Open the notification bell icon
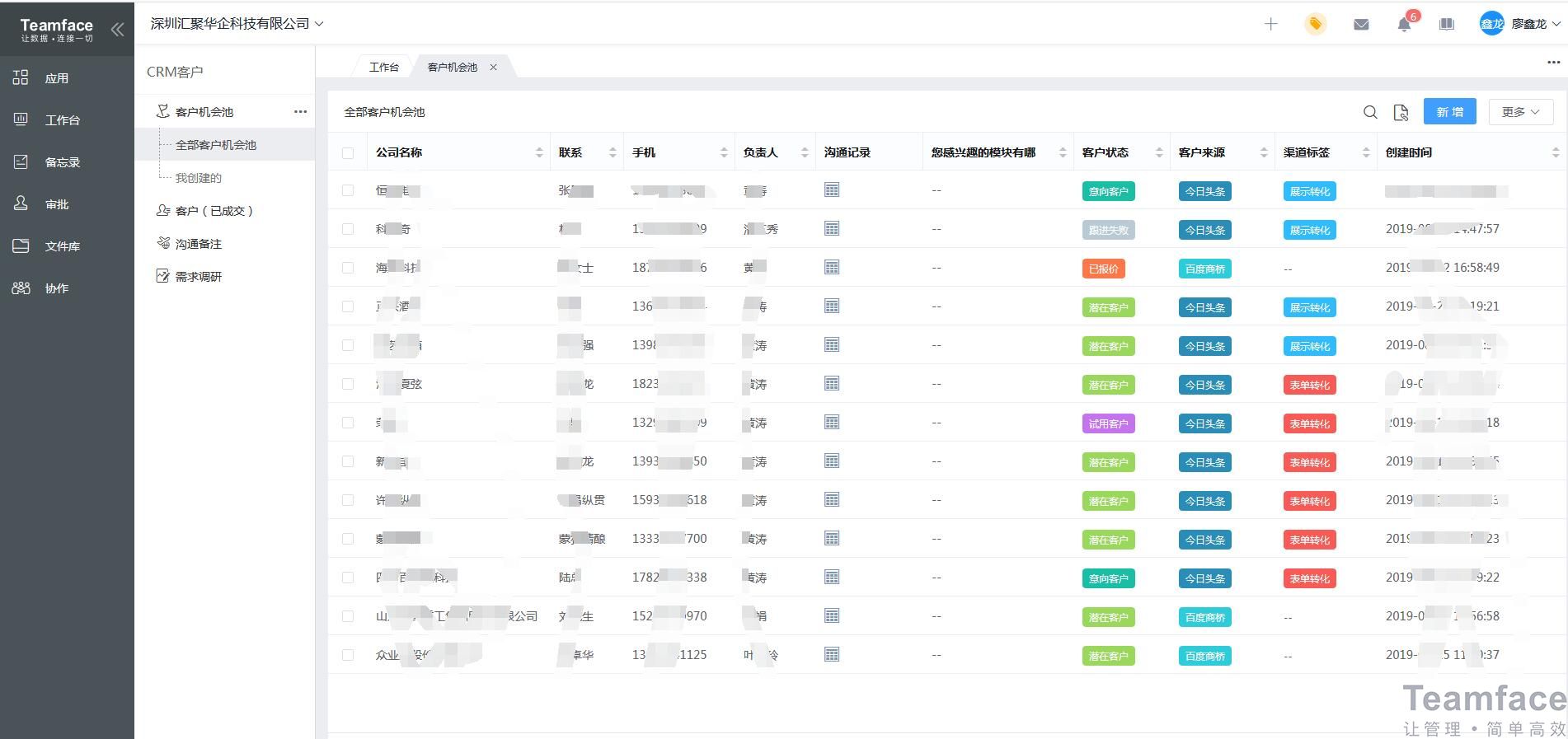This screenshot has width=1568, height=739. 1404,25
